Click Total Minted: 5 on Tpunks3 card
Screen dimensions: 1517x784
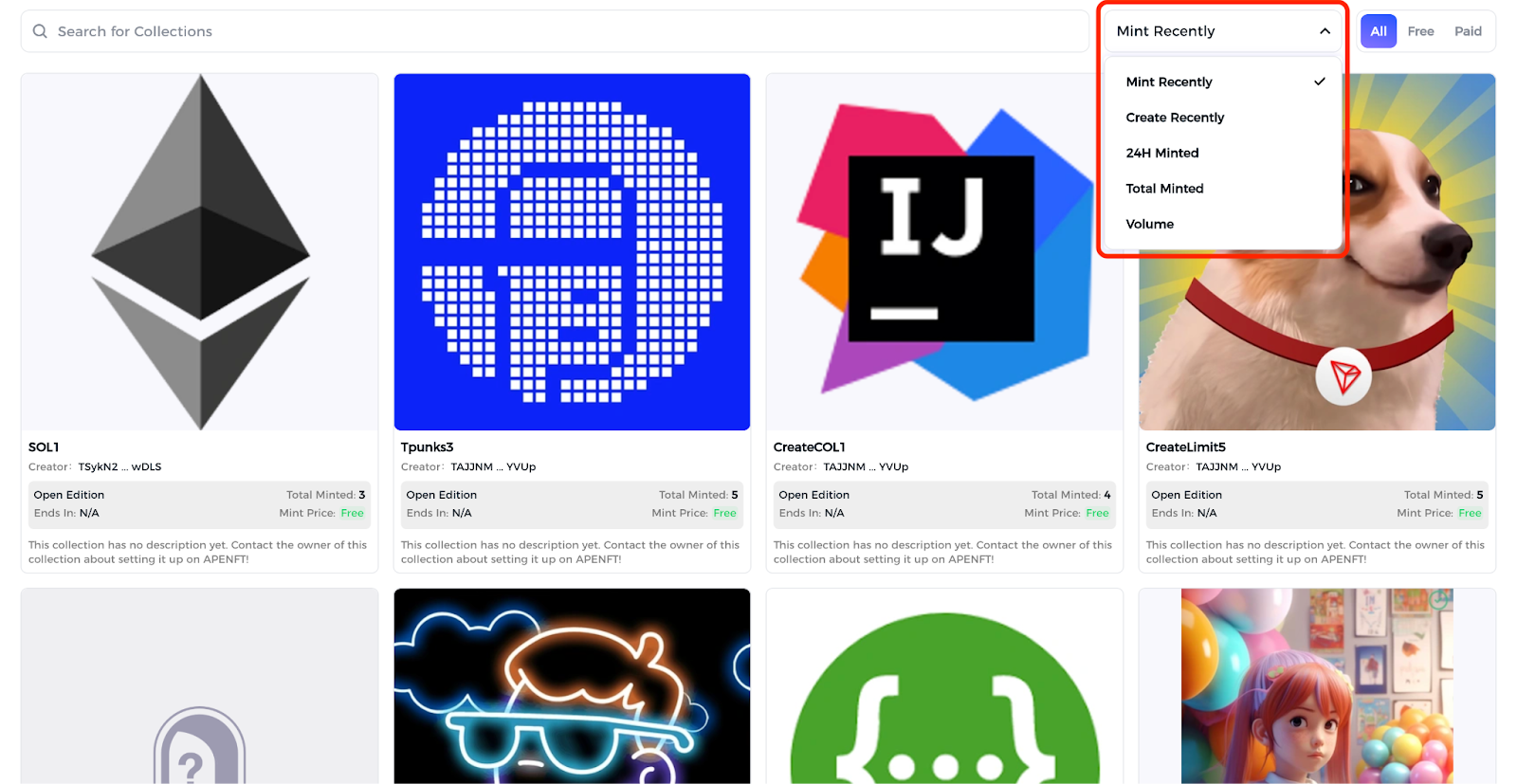pyautogui.click(x=698, y=495)
